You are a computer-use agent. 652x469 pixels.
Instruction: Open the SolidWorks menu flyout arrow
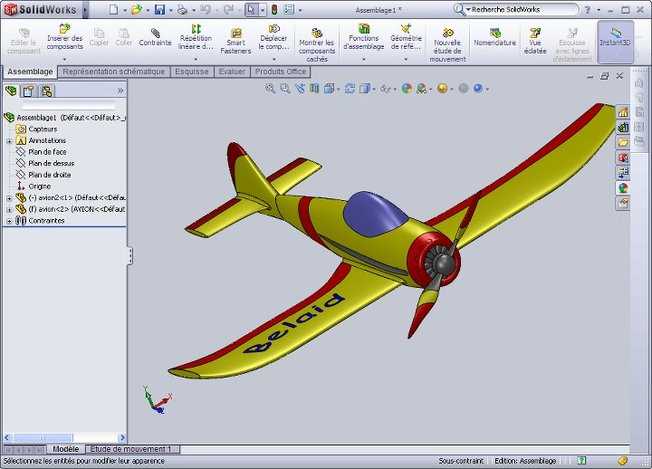coord(85,10)
